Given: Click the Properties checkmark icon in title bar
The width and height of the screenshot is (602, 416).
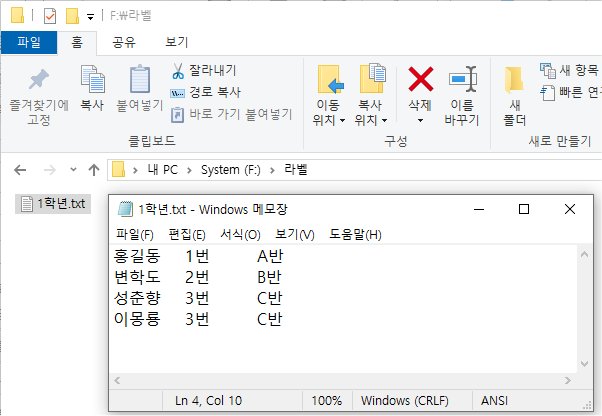Looking at the screenshot, I should [x=50, y=16].
